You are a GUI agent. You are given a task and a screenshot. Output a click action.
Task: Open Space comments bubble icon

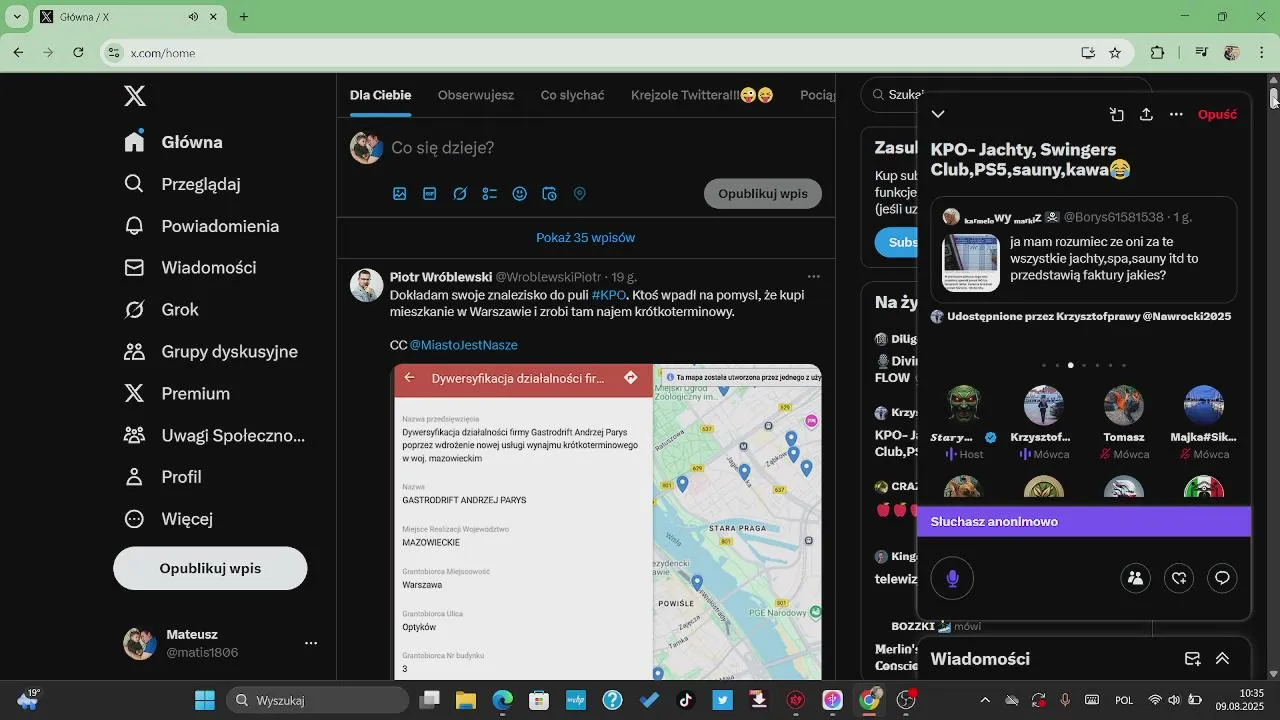coord(1222,578)
